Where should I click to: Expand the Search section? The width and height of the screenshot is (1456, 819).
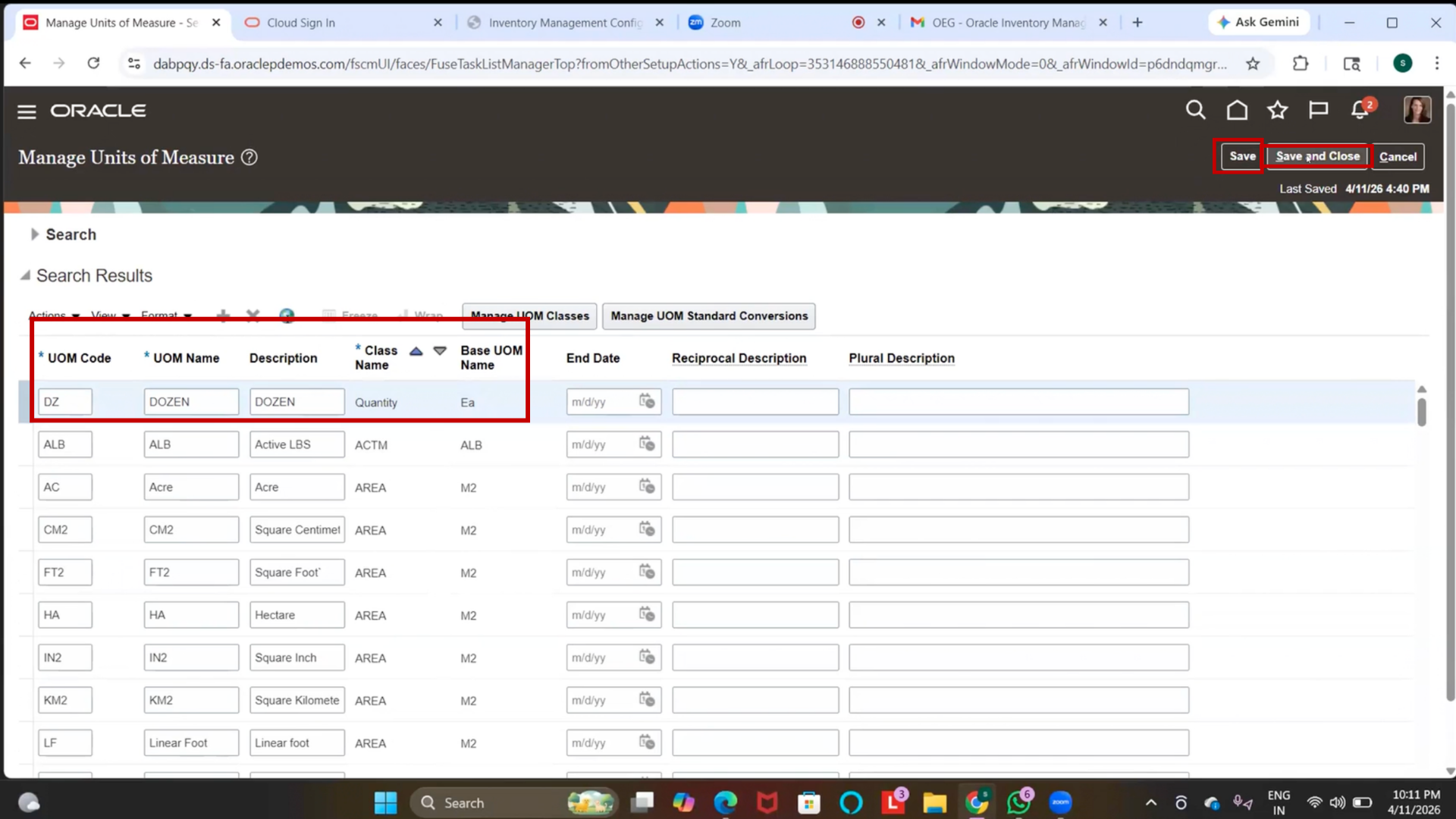pos(33,234)
